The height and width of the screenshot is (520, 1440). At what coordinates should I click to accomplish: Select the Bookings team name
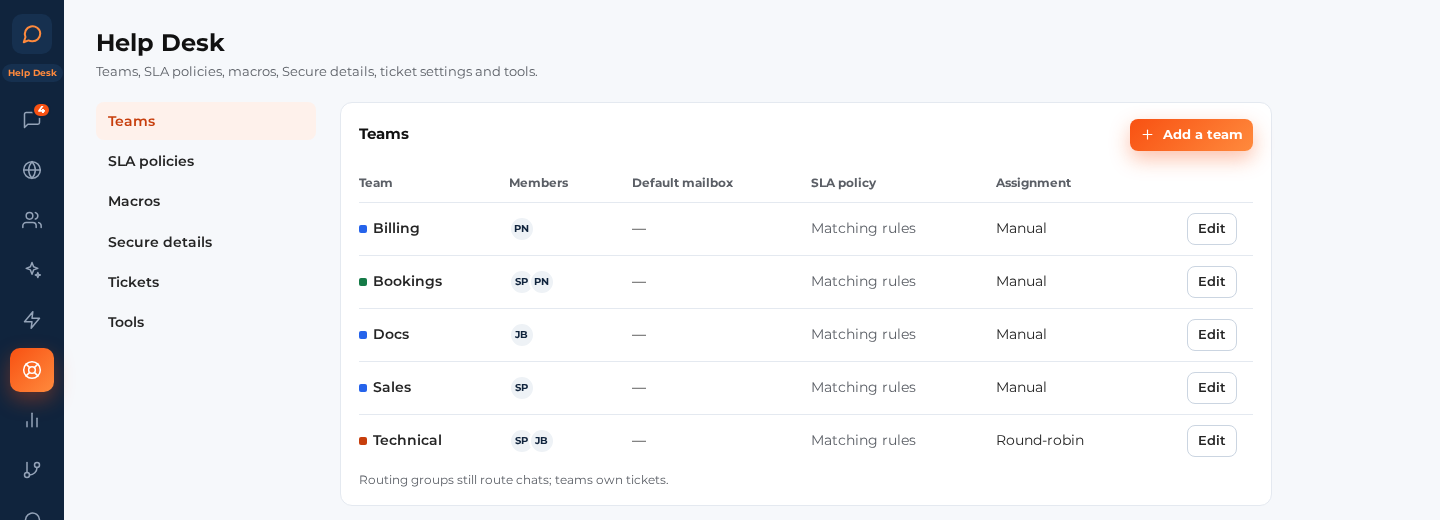click(x=407, y=281)
